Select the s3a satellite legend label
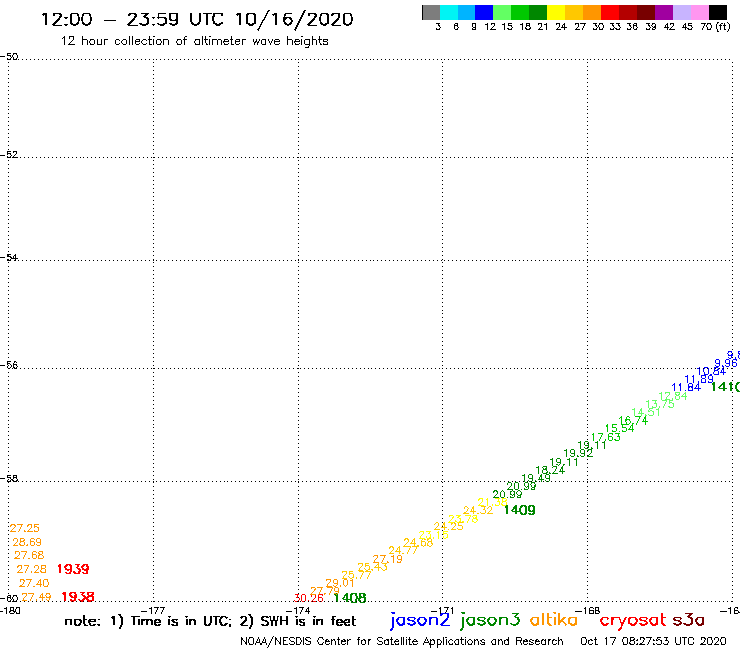Viewport: 740px width, 650px height. click(x=688, y=620)
